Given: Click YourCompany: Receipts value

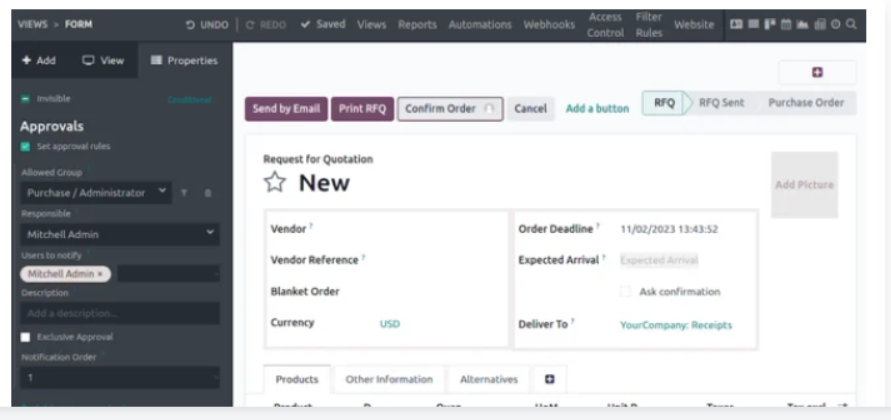Looking at the screenshot, I should tap(676, 325).
